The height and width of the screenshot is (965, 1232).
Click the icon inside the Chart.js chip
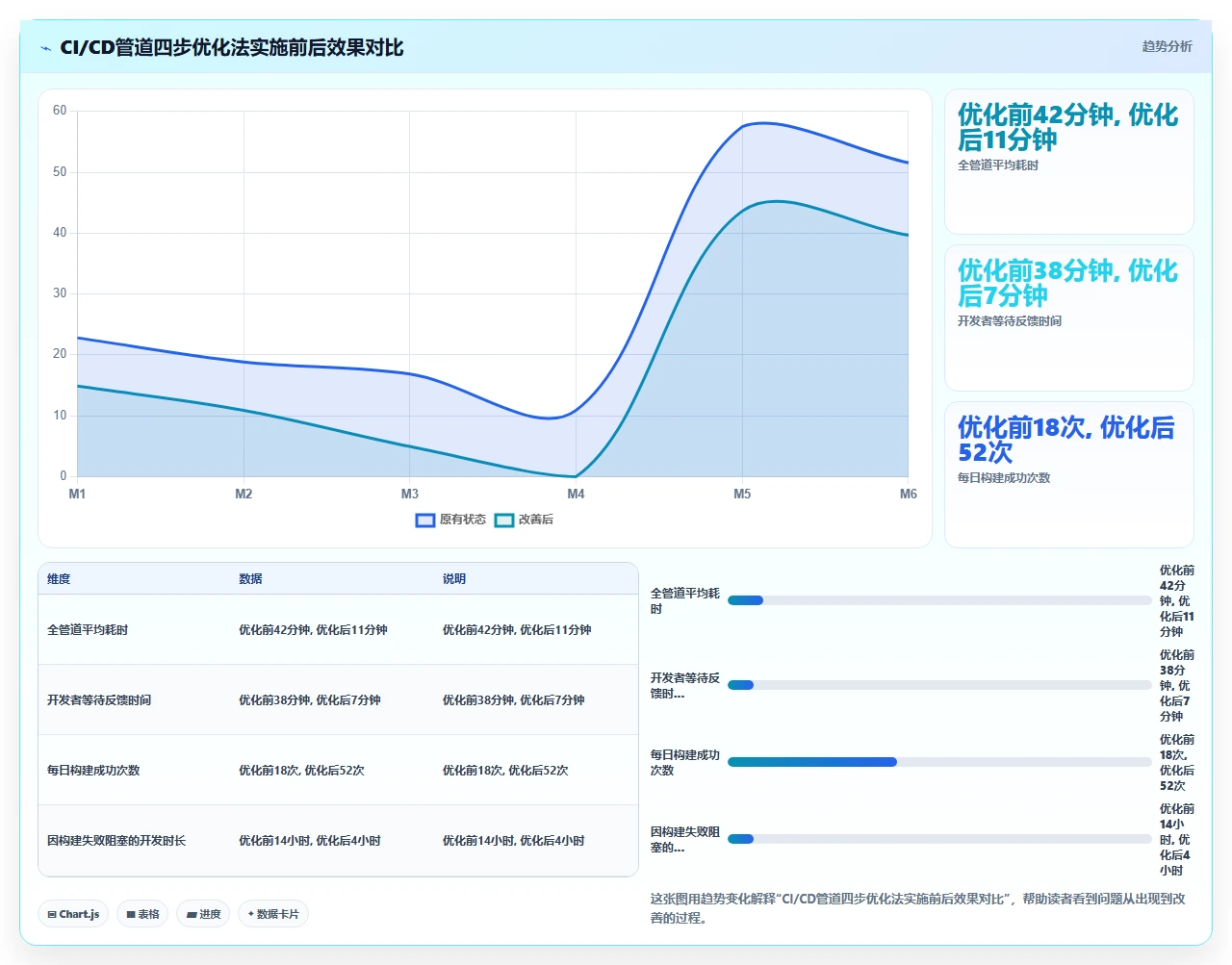point(52,915)
